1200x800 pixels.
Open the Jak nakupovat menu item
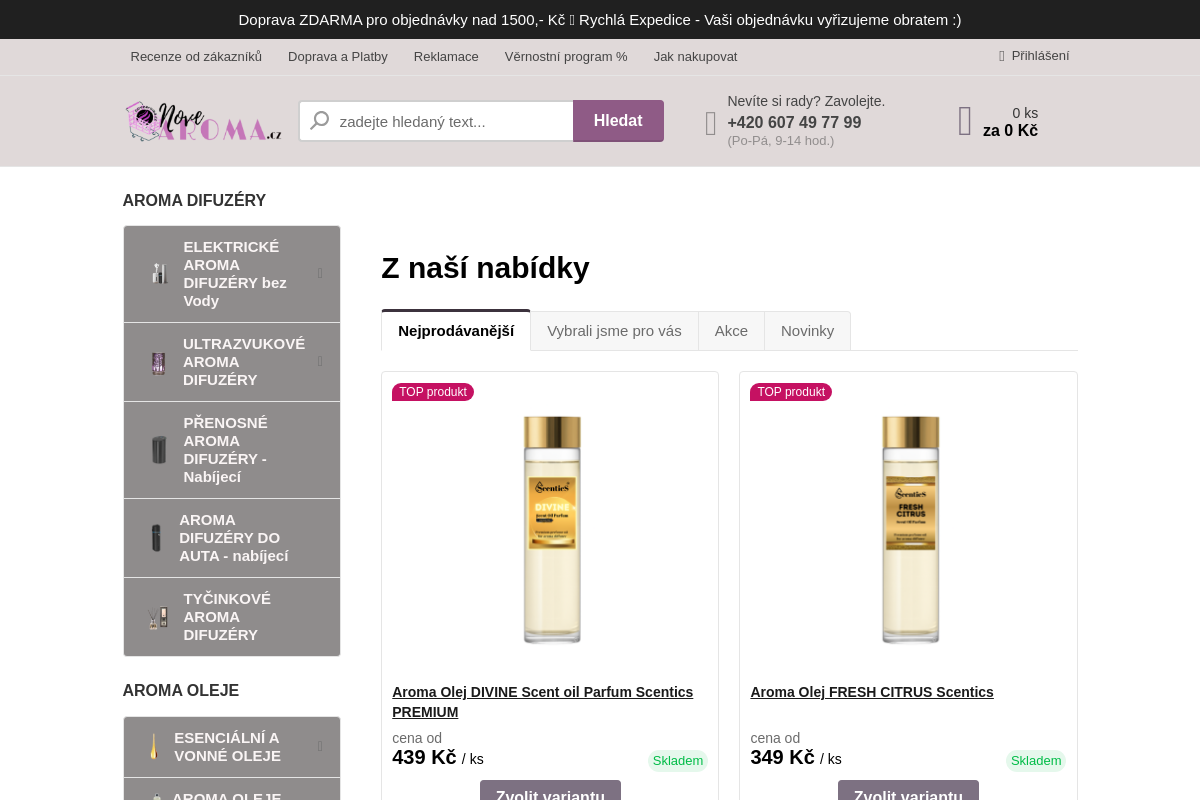(x=695, y=57)
